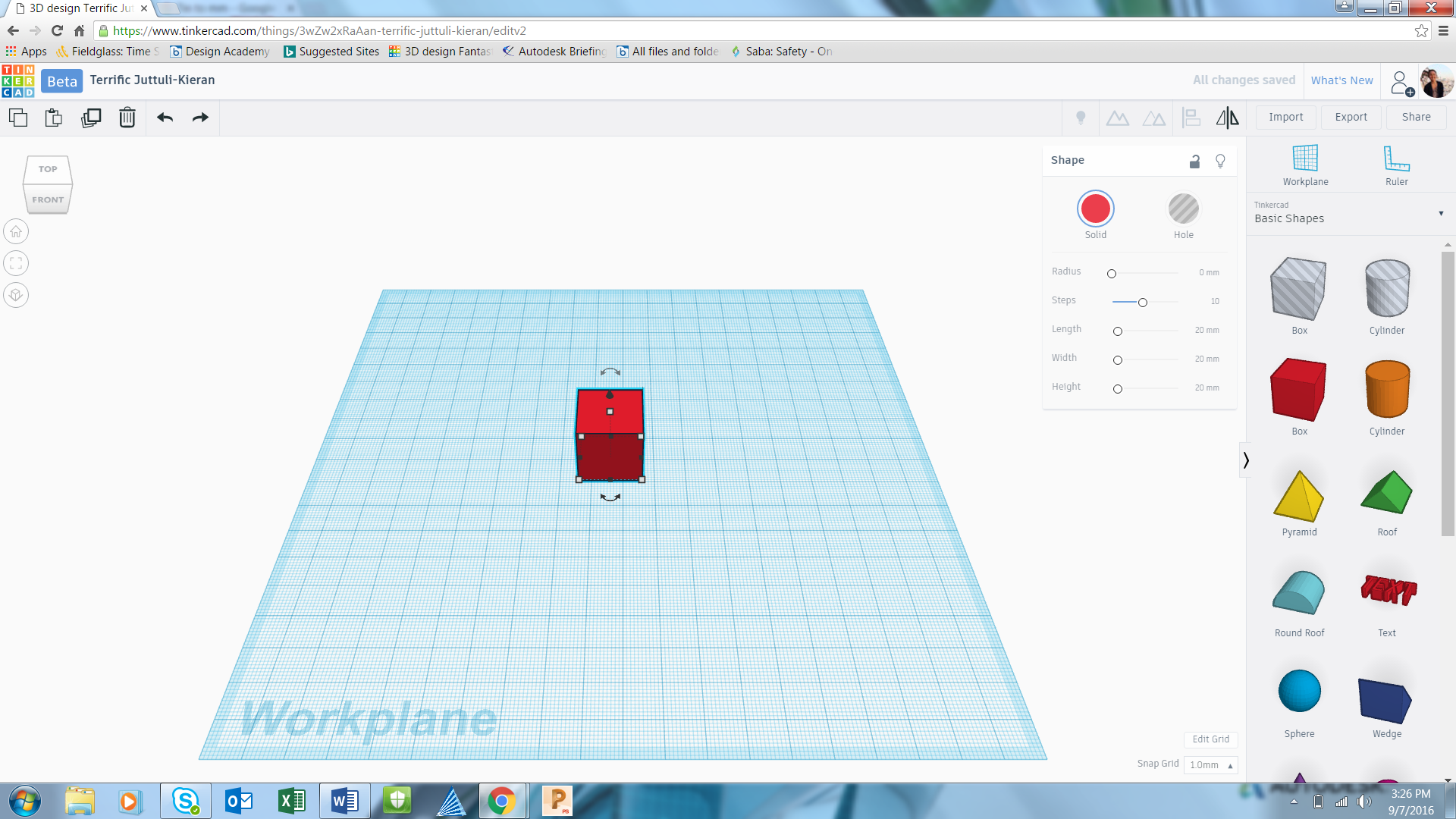Screen dimensions: 1456x819
Task: Click the Delete trash can icon
Action: (x=127, y=118)
